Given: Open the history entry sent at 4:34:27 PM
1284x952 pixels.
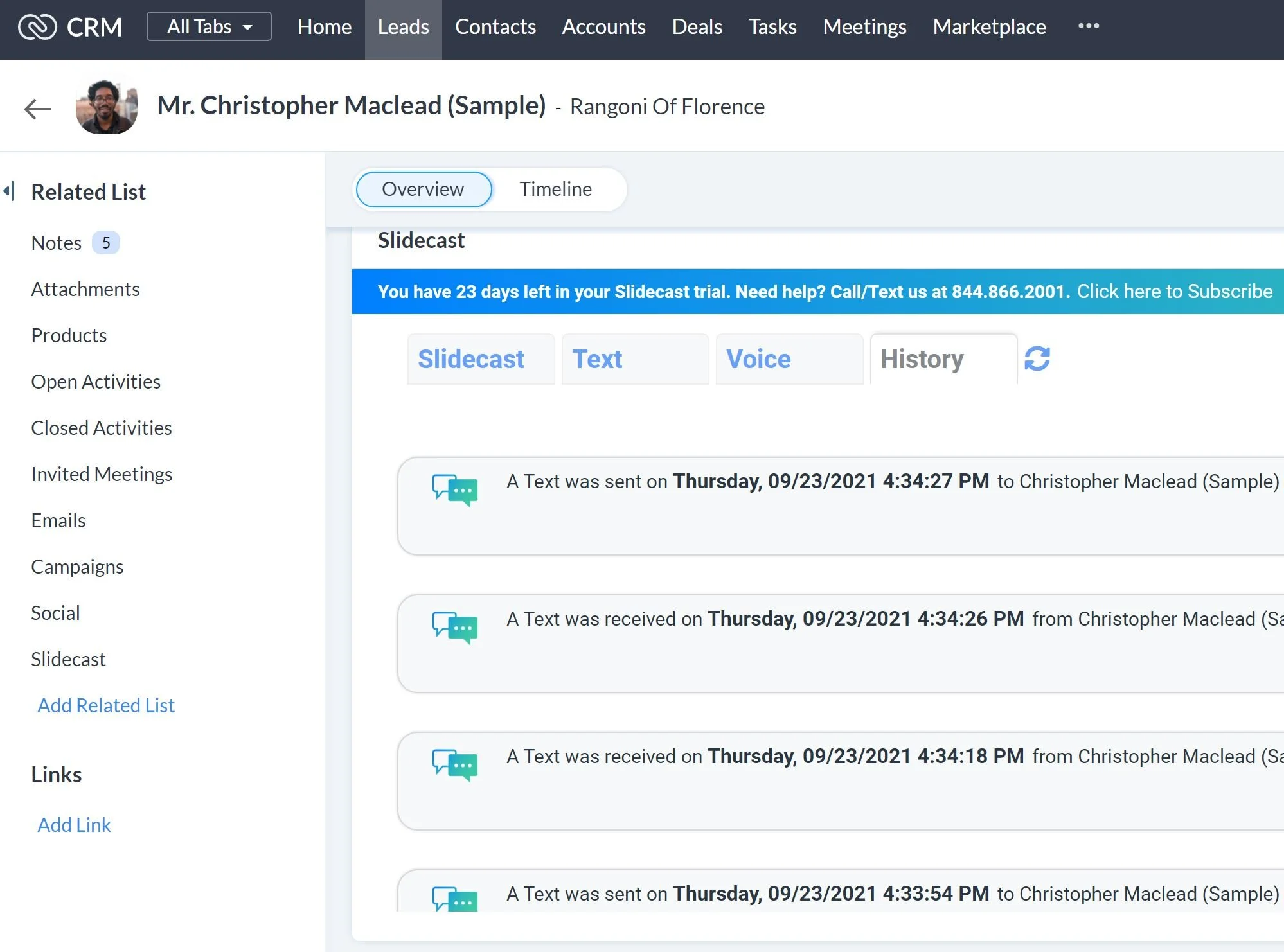Looking at the screenshot, I should (841, 506).
